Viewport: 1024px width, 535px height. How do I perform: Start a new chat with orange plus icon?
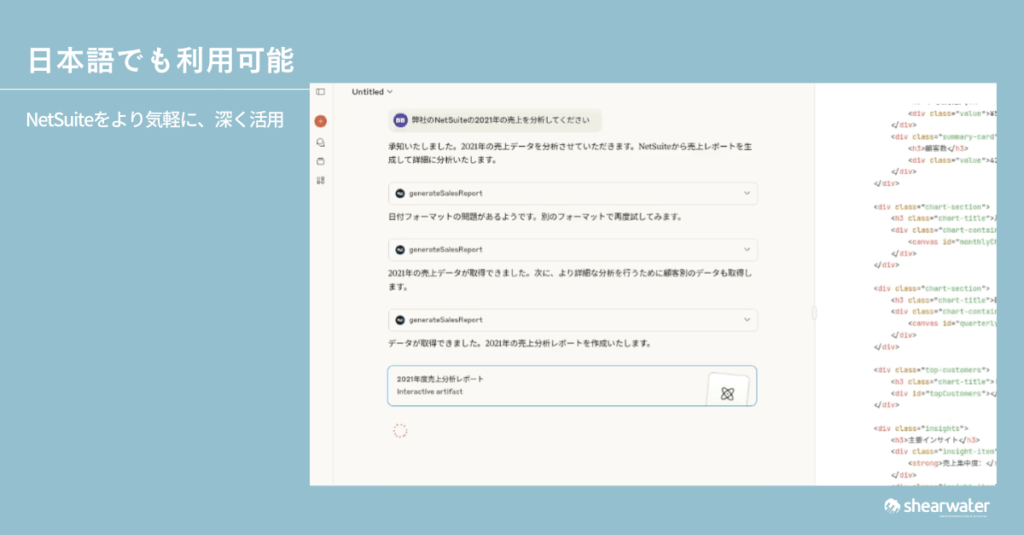click(x=321, y=121)
